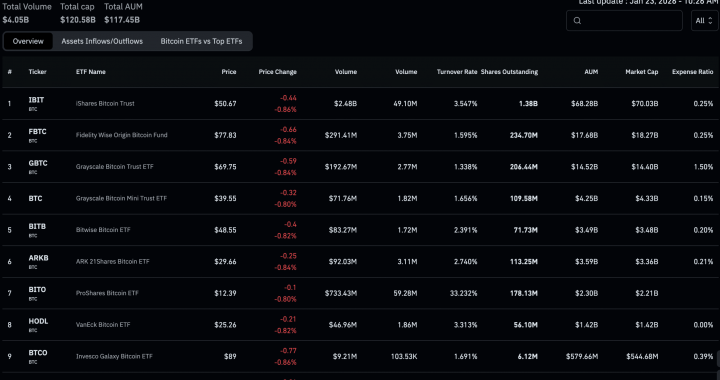720x380 pixels.
Task: Select Invesco Galaxy Bitcoin ETF name
Action: coord(114,356)
